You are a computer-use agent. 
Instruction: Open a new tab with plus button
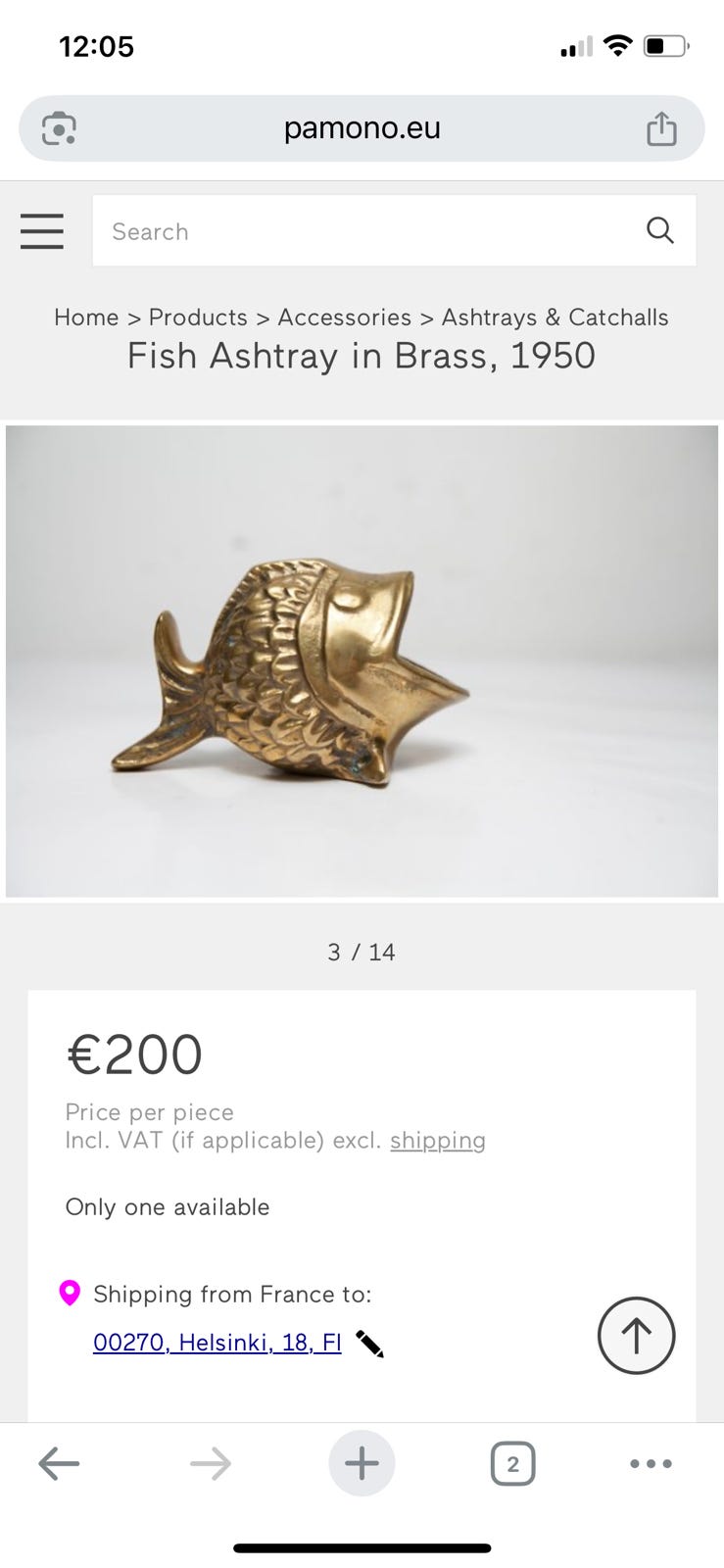(362, 1463)
